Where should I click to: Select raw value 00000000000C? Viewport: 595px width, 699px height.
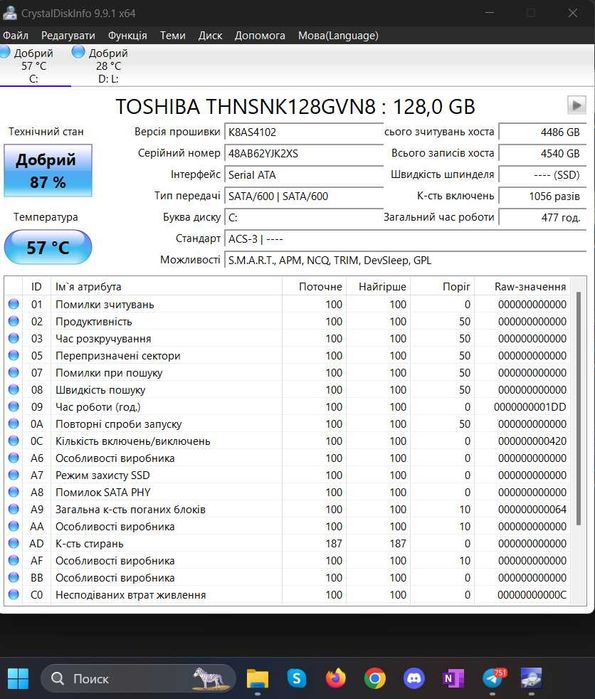coord(532,595)
